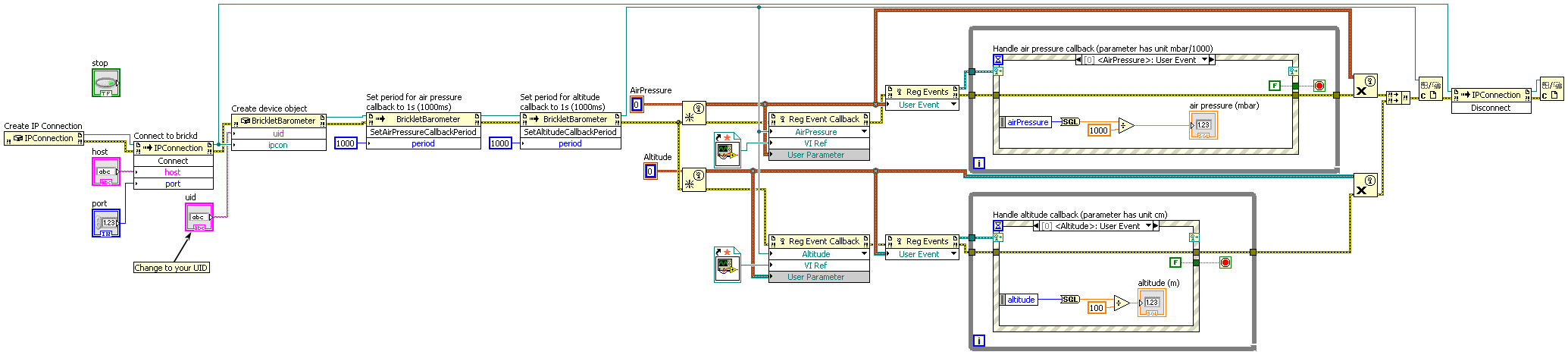Click the port numeric control terminal
This screenshot has width=1568, height=355.
[x=106, y=223]
